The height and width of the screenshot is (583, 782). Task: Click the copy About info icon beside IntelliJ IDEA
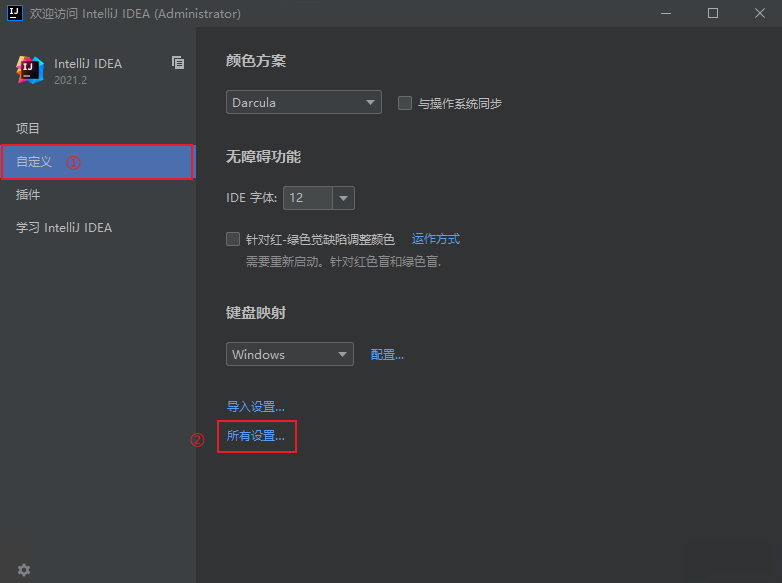[178, 63]
